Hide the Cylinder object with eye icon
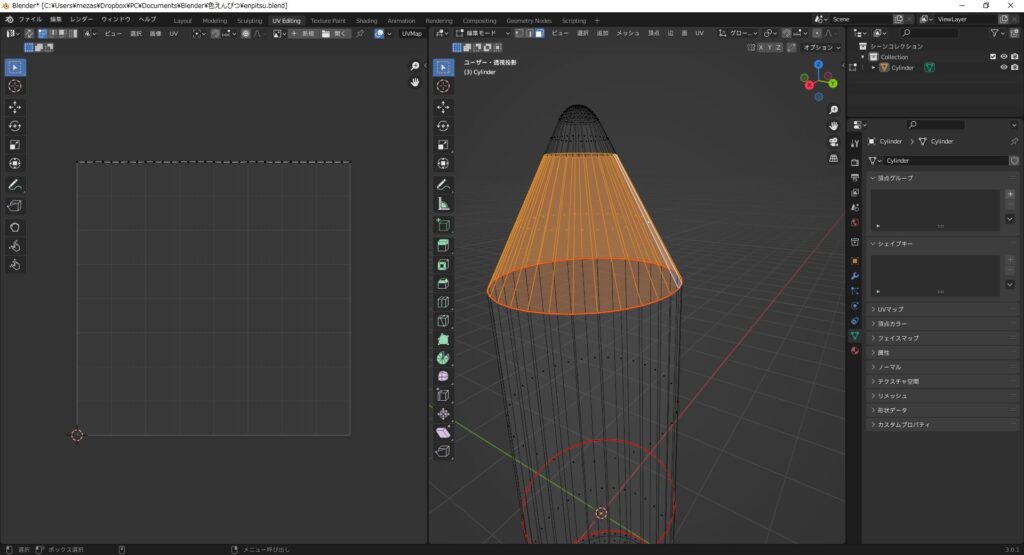The height and width of the screenshot is (555, 1024). pos(1003,68)
